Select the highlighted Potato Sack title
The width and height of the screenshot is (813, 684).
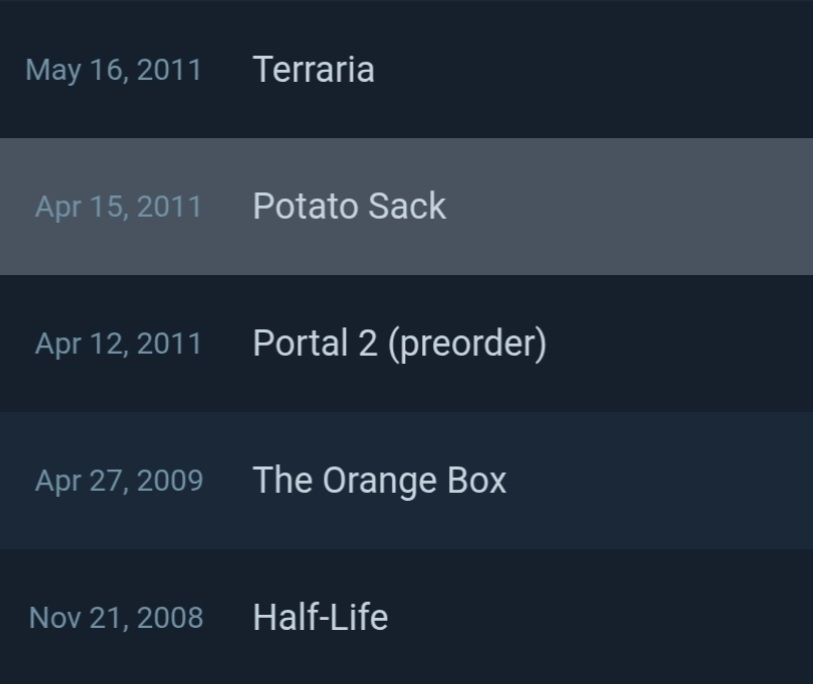click(349, 206)
